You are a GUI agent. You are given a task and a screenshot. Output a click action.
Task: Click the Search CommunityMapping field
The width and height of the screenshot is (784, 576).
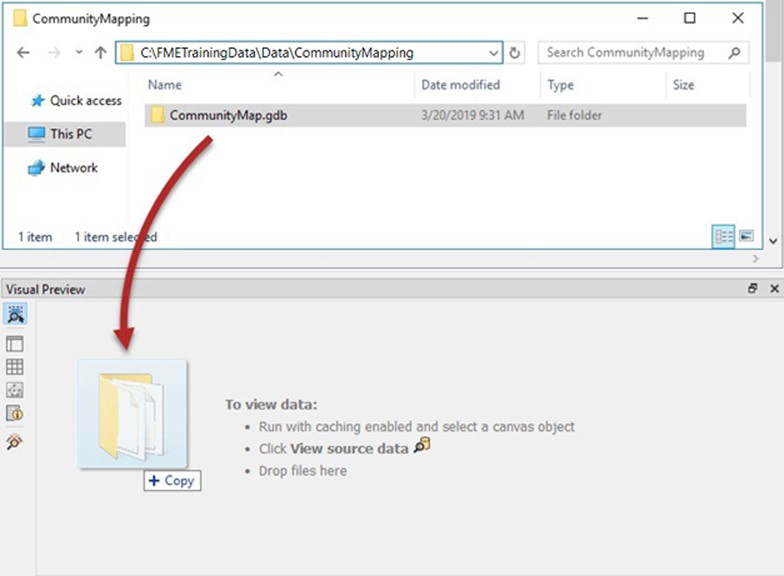[633, 53]
